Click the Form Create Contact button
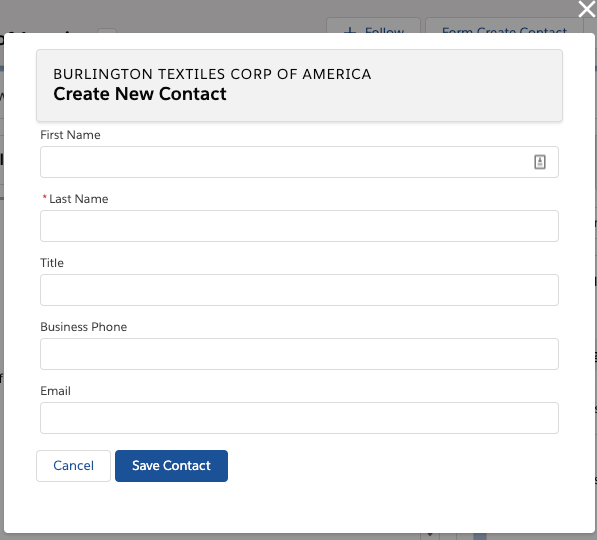Screen dimensions: 597x540 tap(504, 26)
